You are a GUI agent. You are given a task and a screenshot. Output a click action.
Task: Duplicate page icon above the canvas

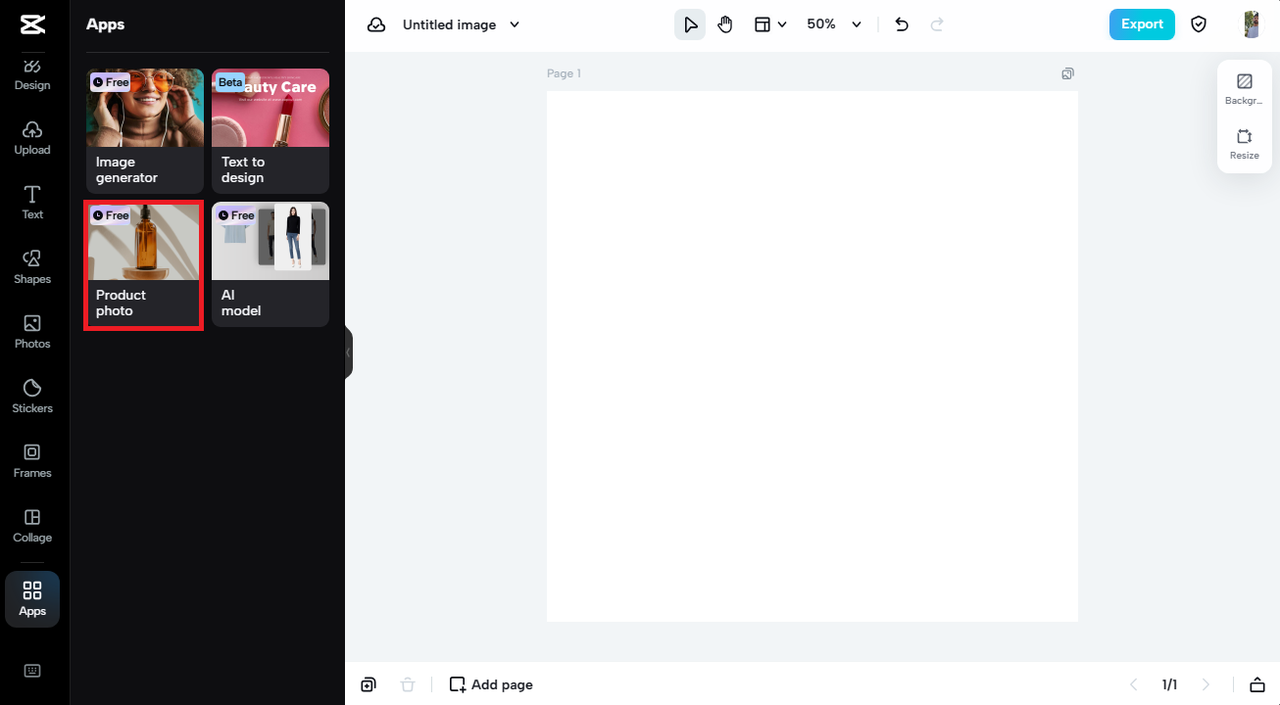click(1068, 73)
